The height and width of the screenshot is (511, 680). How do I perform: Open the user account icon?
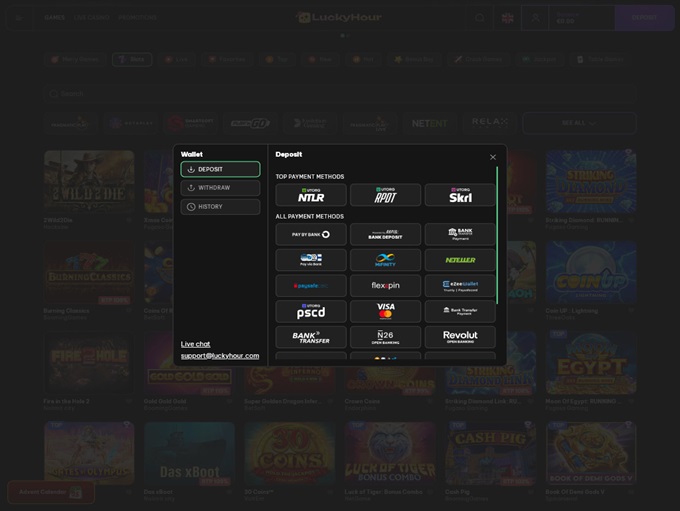click(536, 18)
